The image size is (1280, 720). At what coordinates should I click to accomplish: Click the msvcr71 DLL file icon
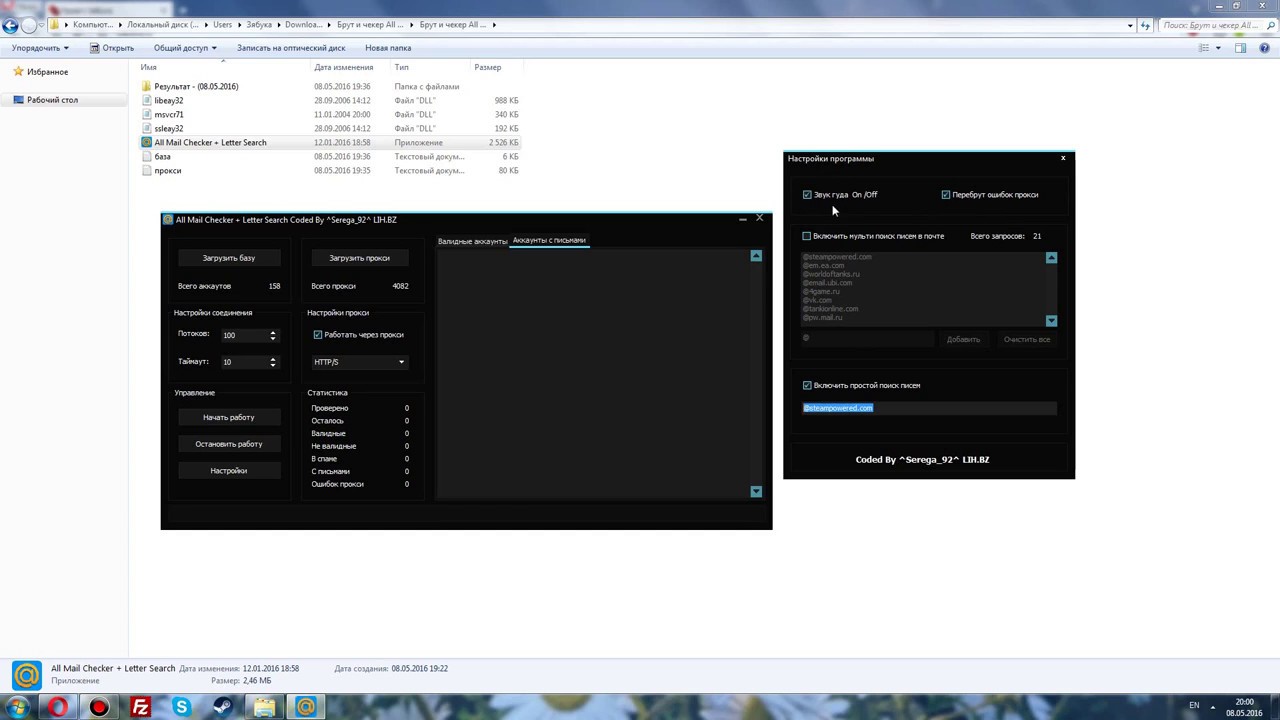[146, 115]
